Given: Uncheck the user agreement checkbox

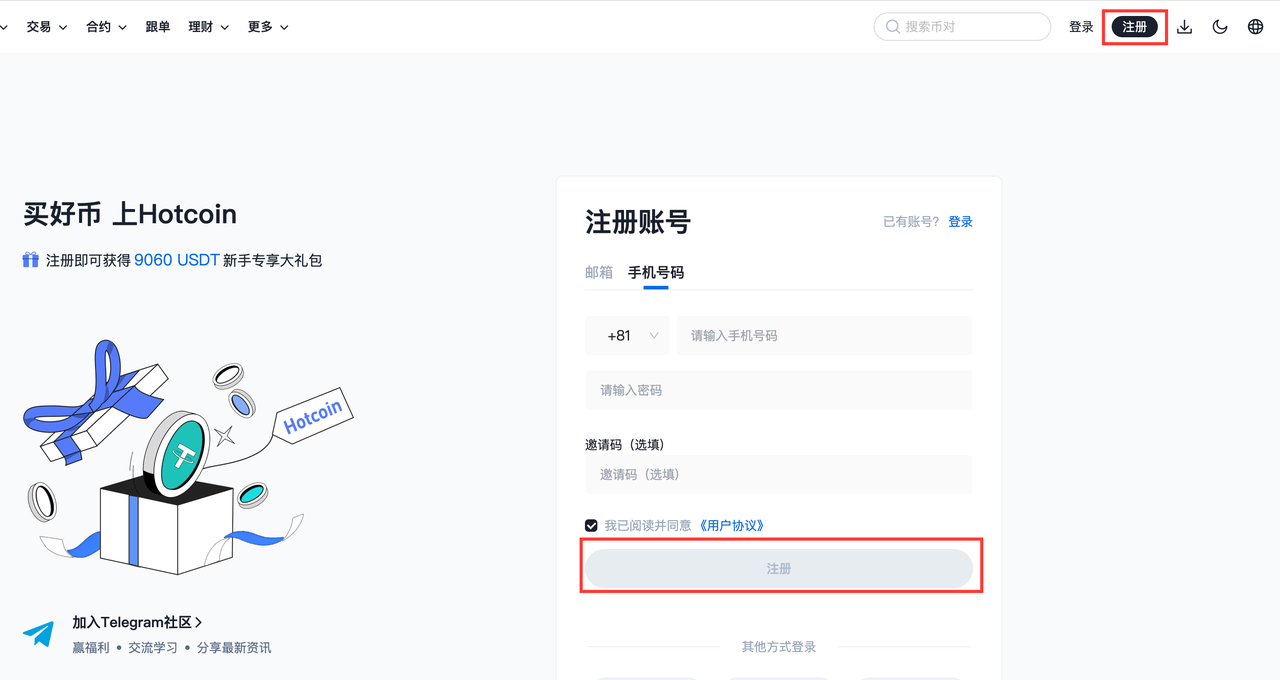Looking at the screenshot, I should (x=592, y=525).
